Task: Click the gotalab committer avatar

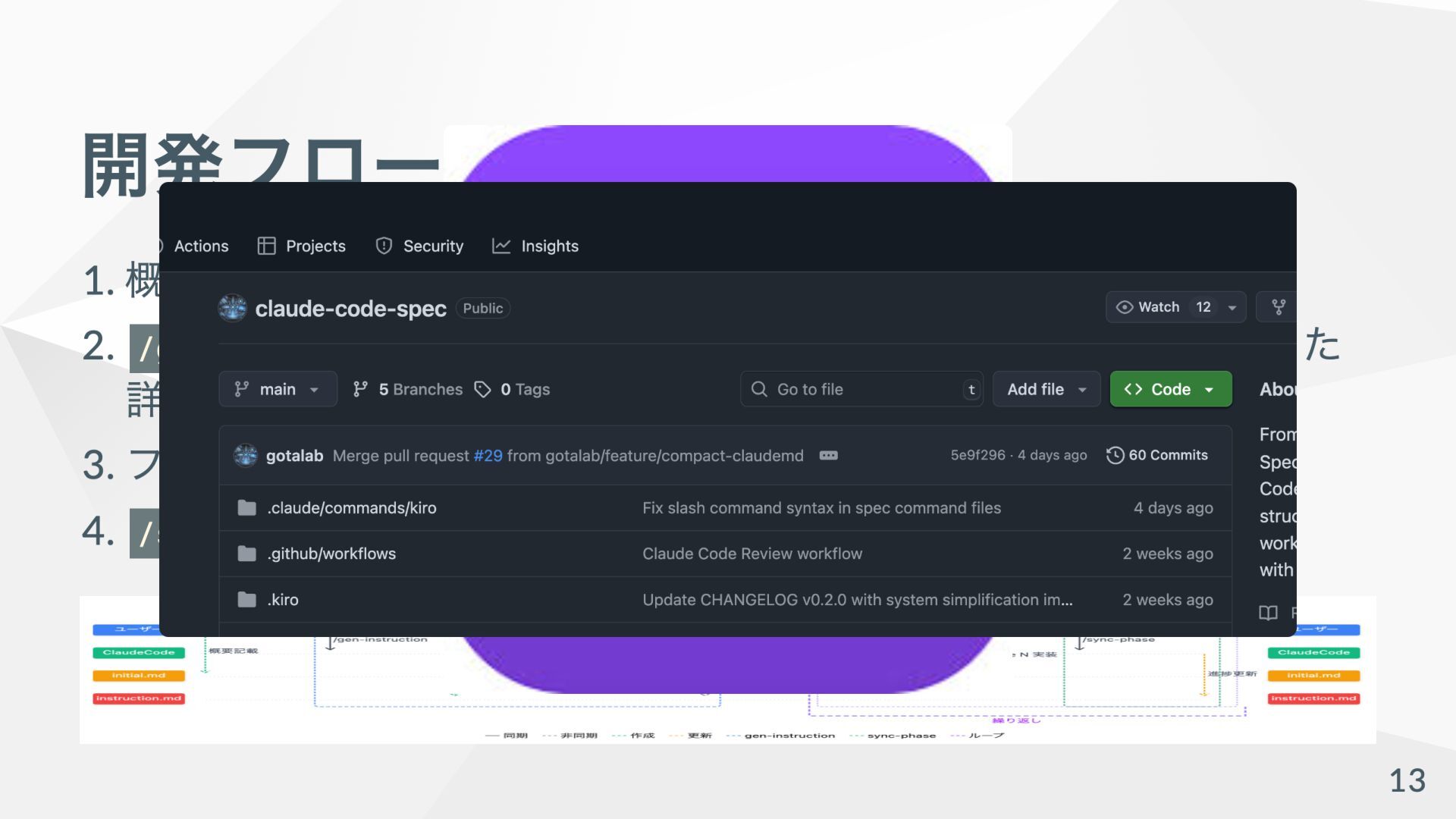Action: [245, 455]
